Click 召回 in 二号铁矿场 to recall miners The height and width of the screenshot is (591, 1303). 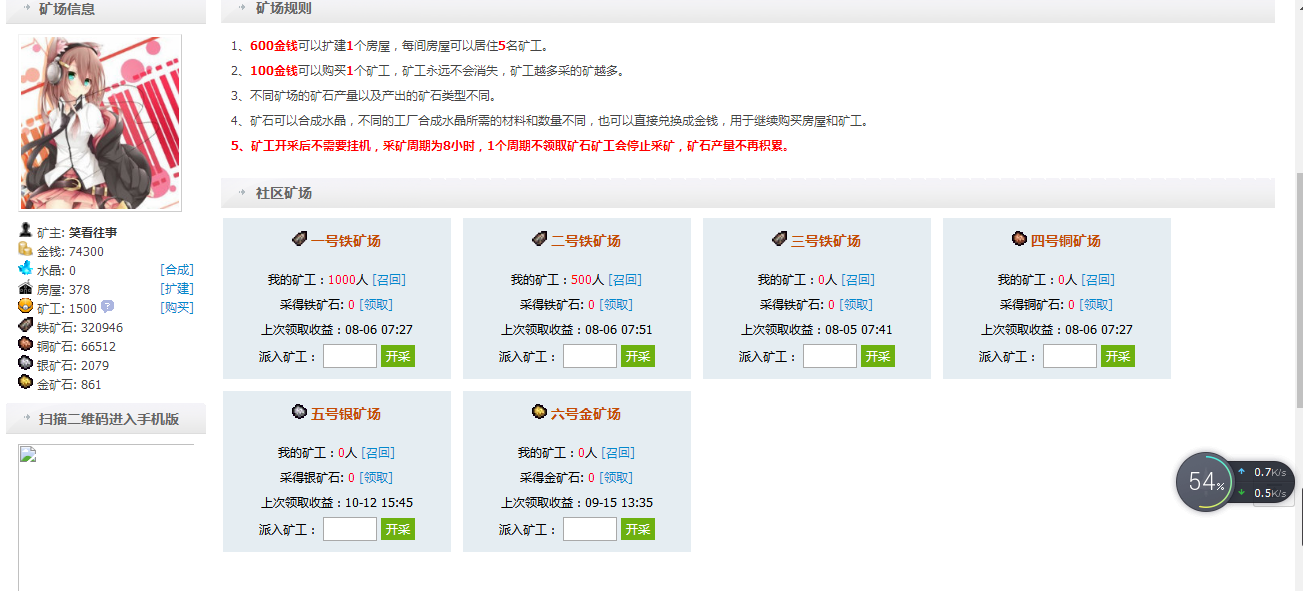pyautogui.click(x=623, y=279)
